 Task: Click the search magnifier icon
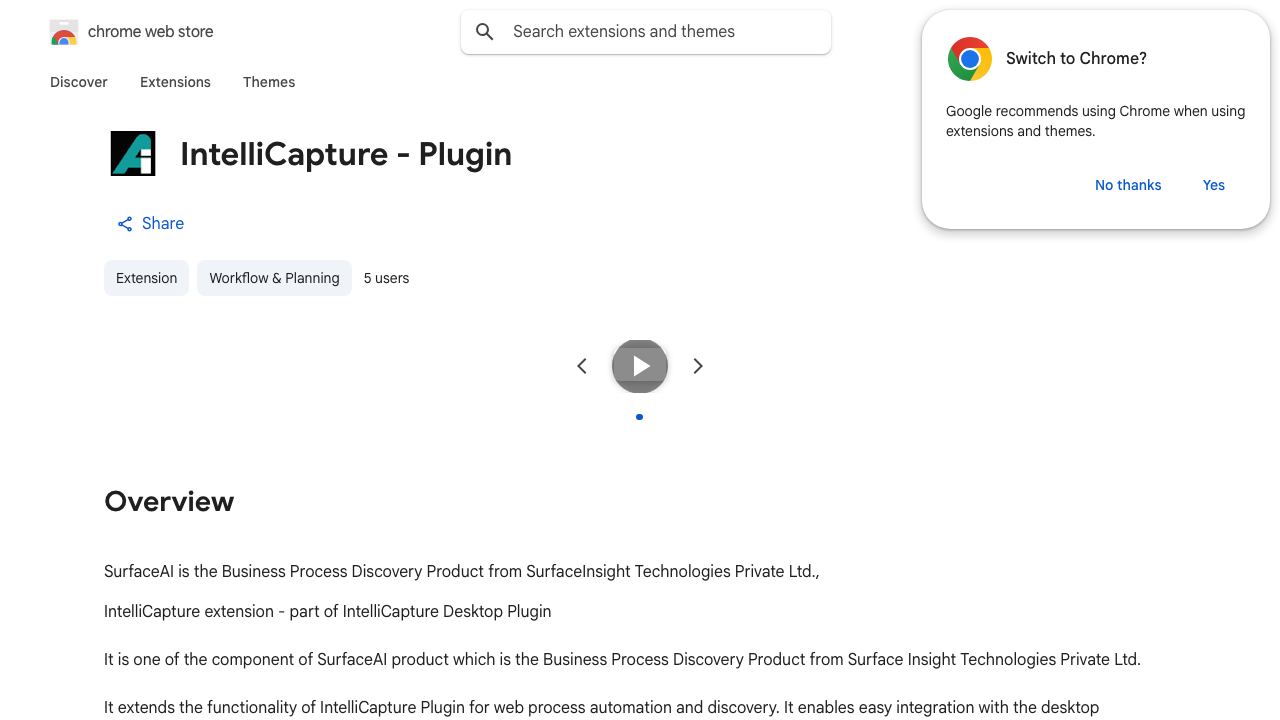click(485, 32)
